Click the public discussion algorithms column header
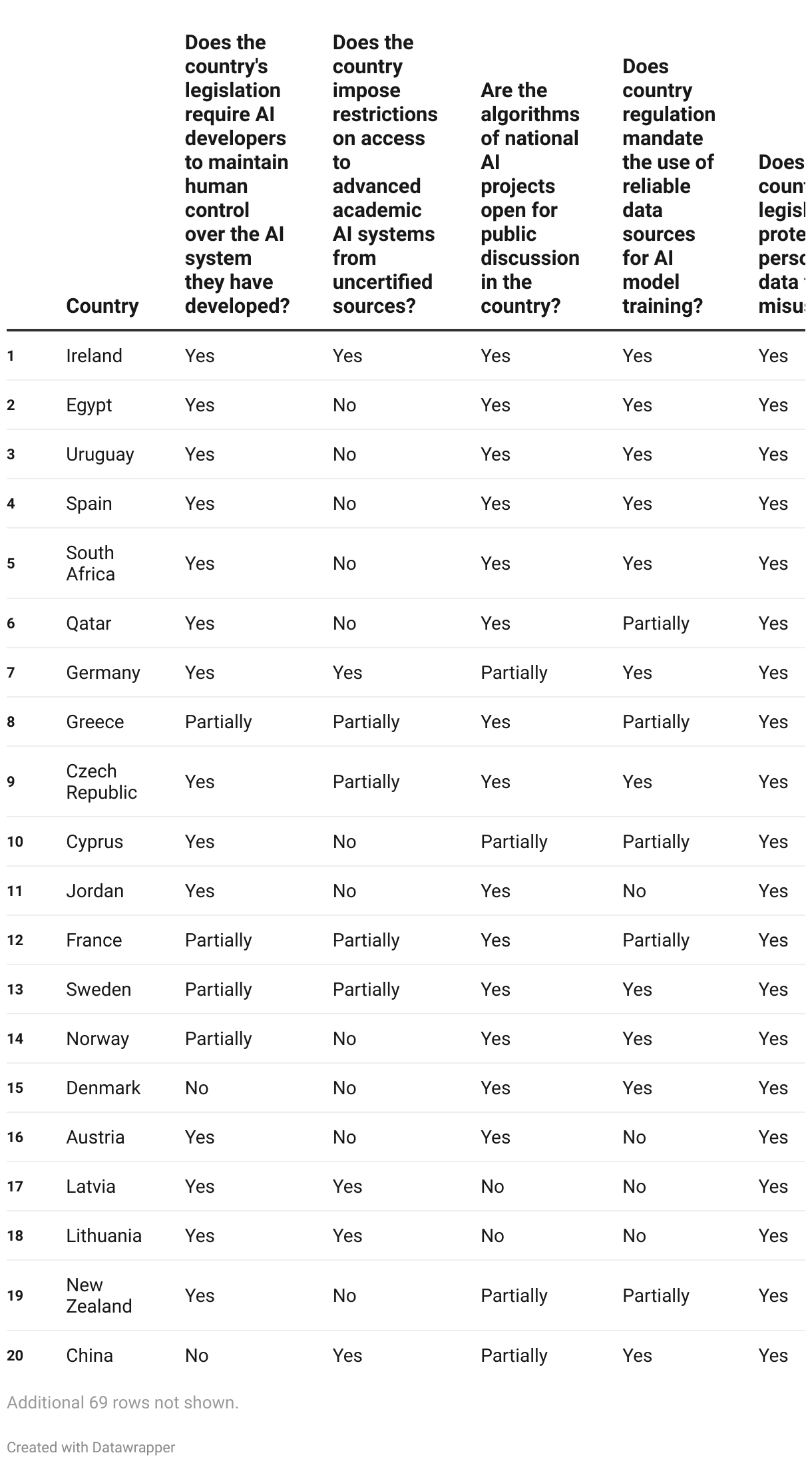The width and height of the screenshot is (812, 1463). coord(530,198)
